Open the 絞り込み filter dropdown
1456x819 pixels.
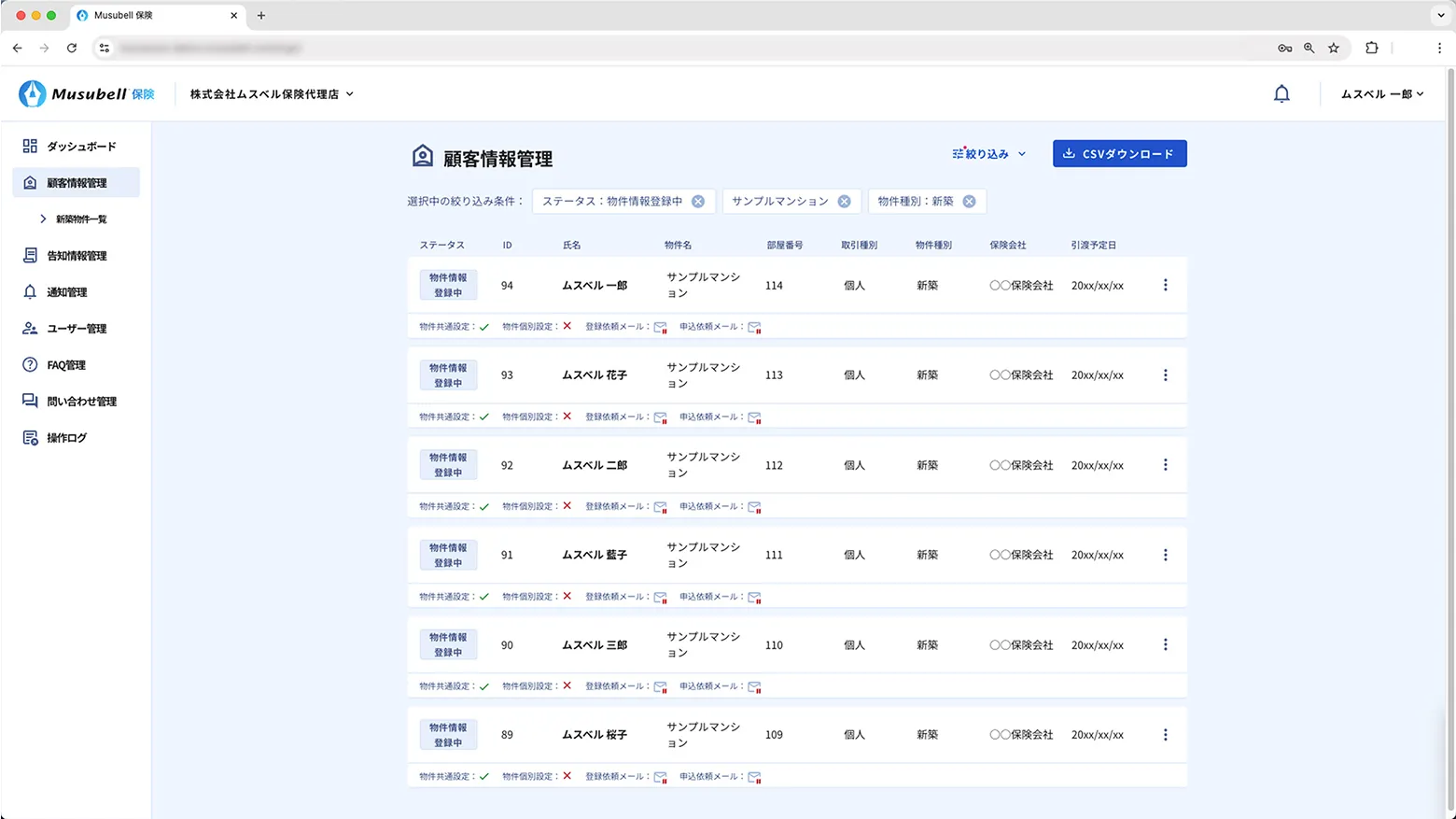[x=987, y=153]
